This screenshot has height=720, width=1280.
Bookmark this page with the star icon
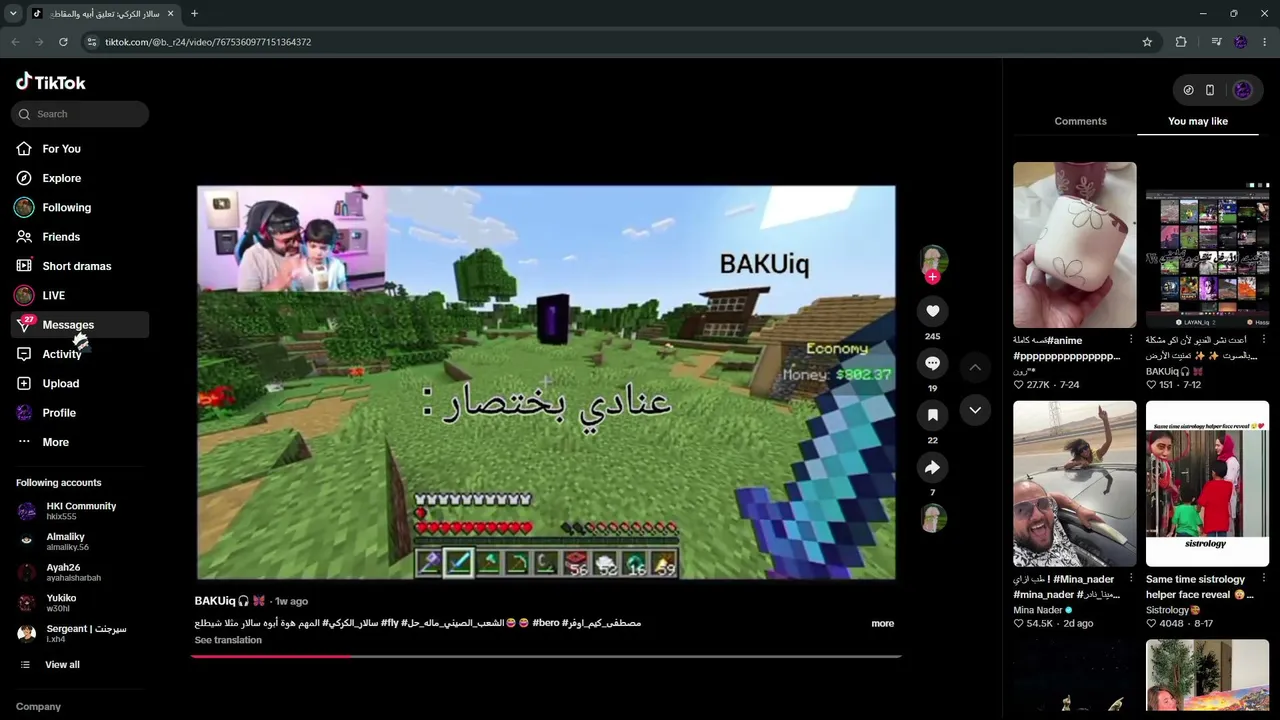(1147, 42)
